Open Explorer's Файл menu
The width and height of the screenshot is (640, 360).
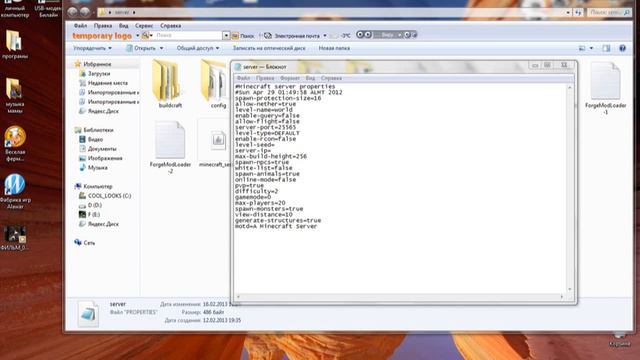coord(80,25)
